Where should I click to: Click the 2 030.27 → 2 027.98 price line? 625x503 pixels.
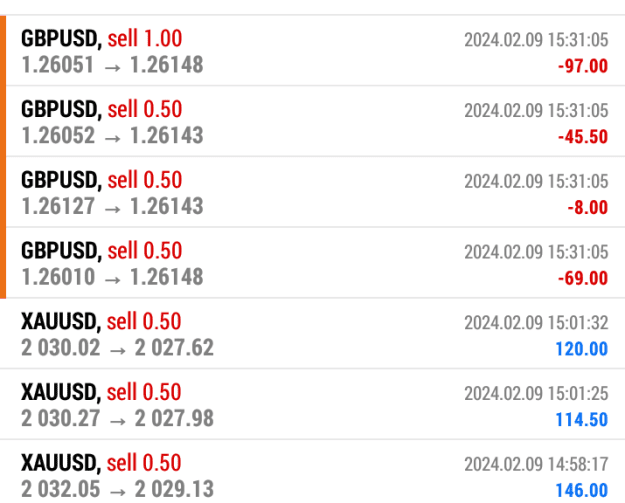click(x=117, y=419)
